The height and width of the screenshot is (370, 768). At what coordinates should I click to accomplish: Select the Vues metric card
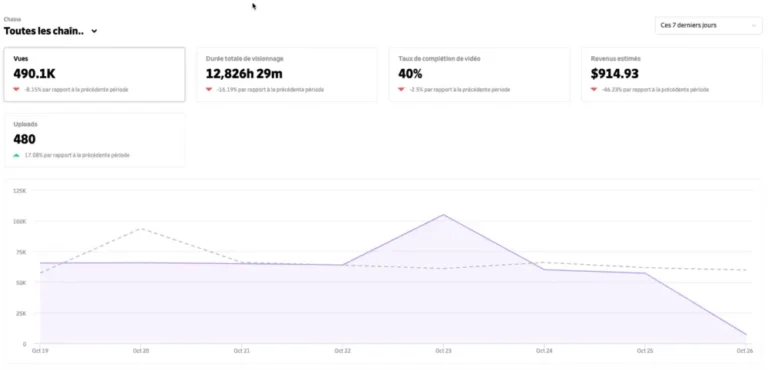95,74
